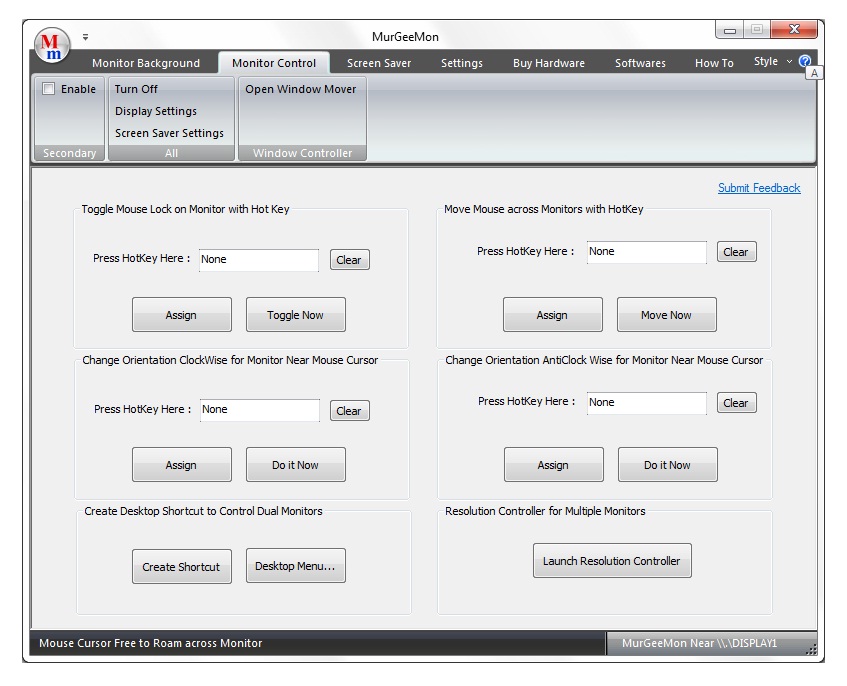Click the Move Now button
Image resolution: width=847 pixels, height=686 pixels.
coord(666,315)
